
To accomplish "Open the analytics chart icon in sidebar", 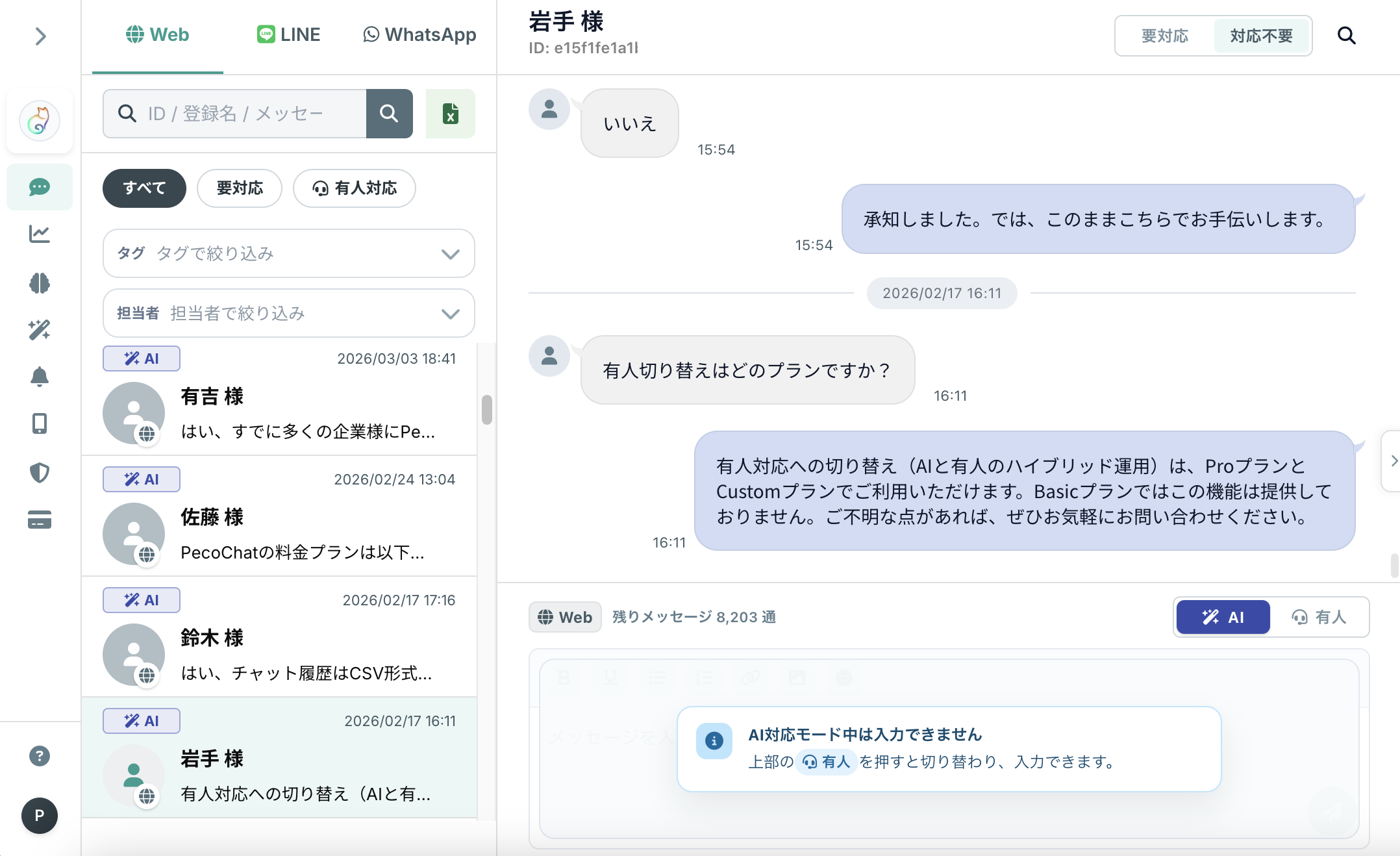I will (x=40, y=234).
